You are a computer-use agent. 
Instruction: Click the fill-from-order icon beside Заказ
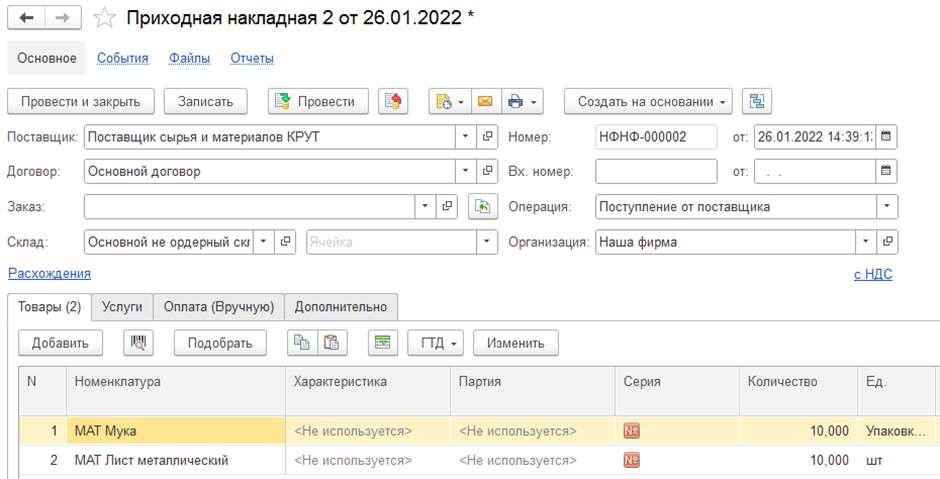(x=483, y=207)
